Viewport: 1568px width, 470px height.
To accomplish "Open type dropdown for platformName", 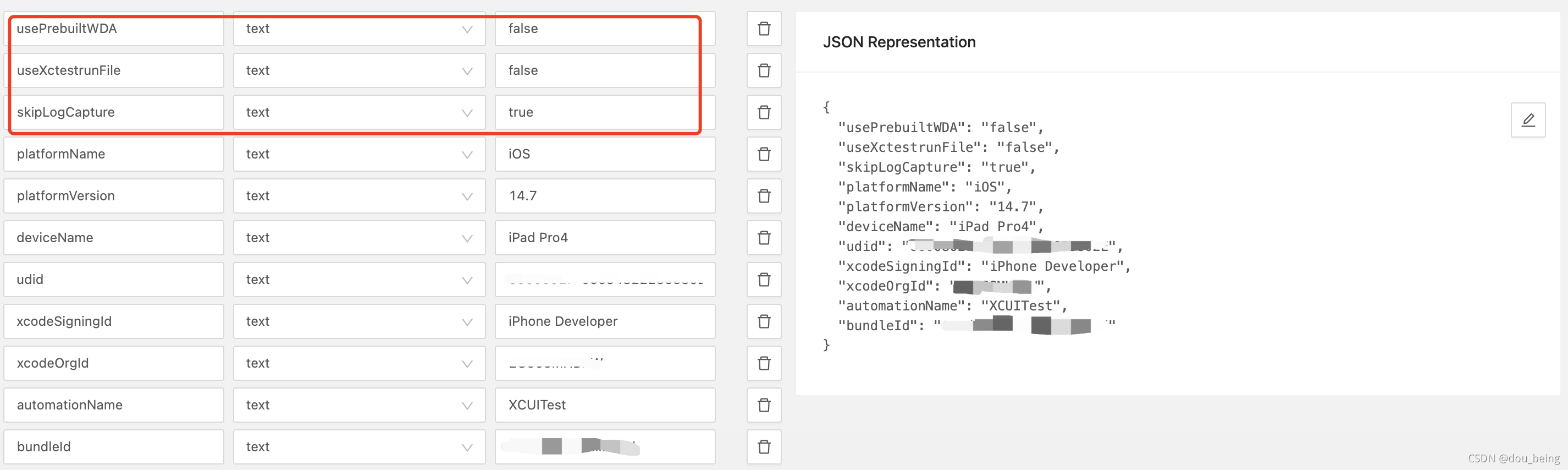I will 359,154.
